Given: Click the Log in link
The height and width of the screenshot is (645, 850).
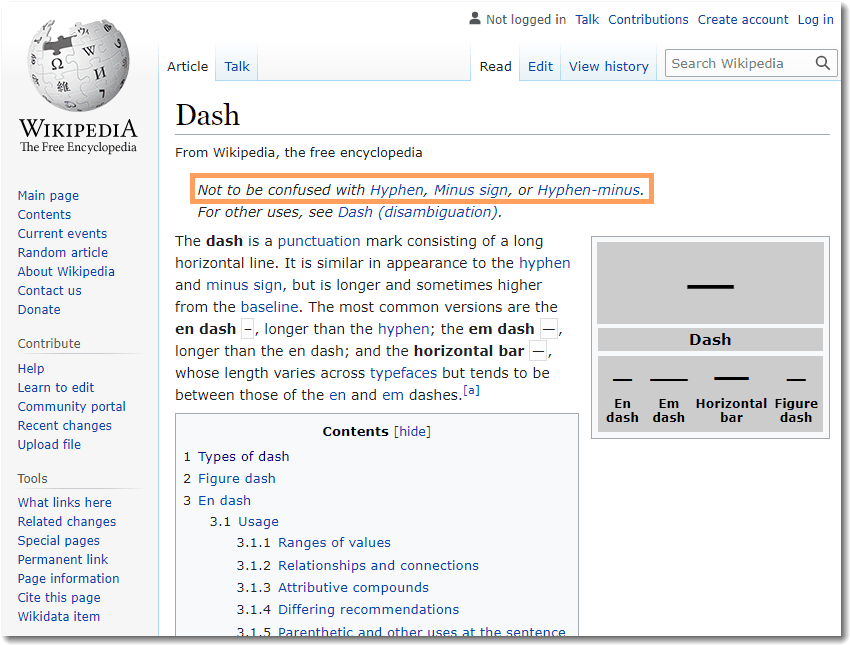Looking at the screenshot, I should click(x=815, y=20).
